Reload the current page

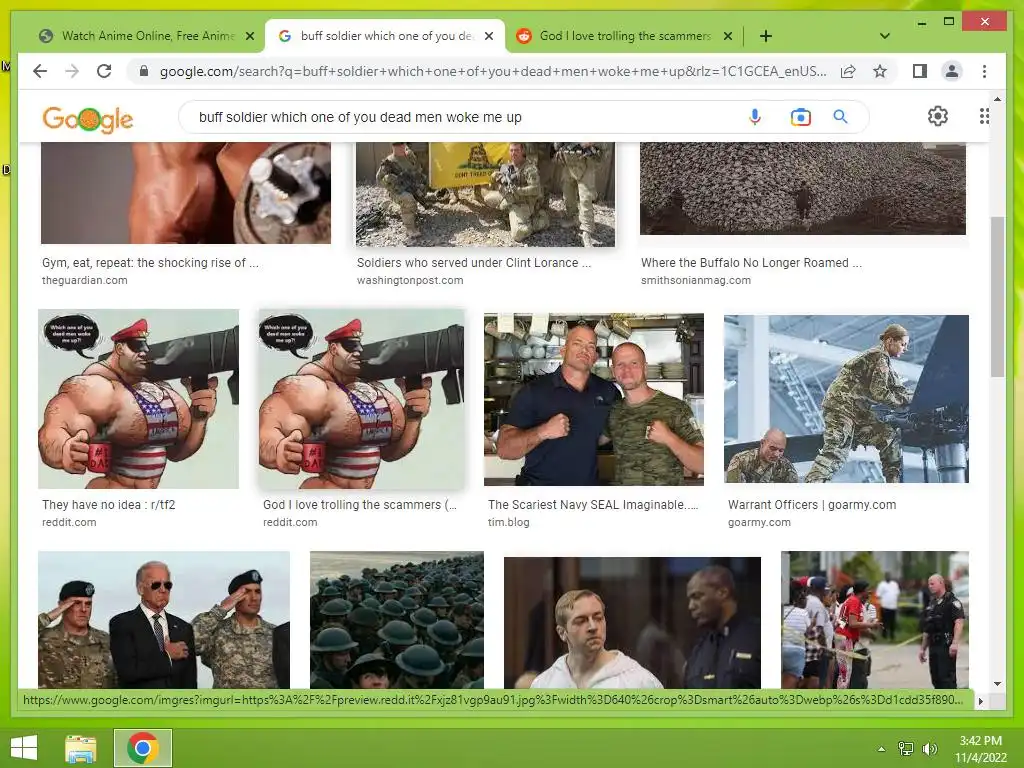[x=104, y=71]
